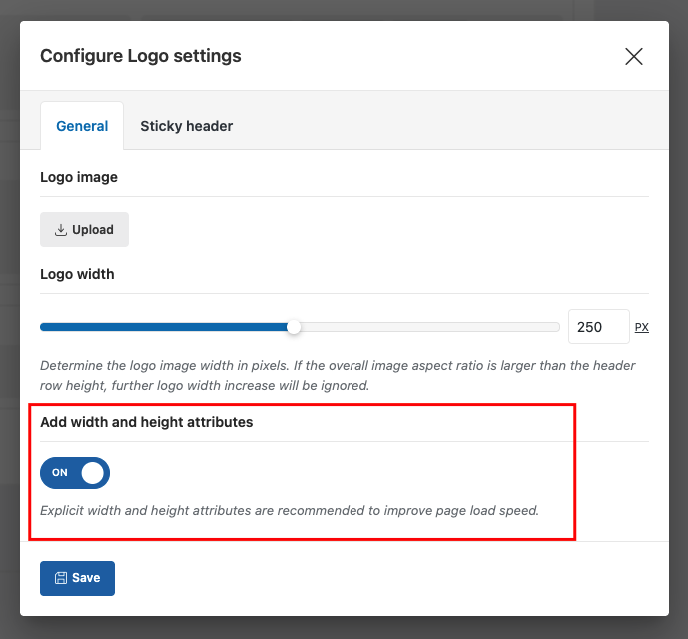
Task: Save the logo settings
Action: point(77,578)
